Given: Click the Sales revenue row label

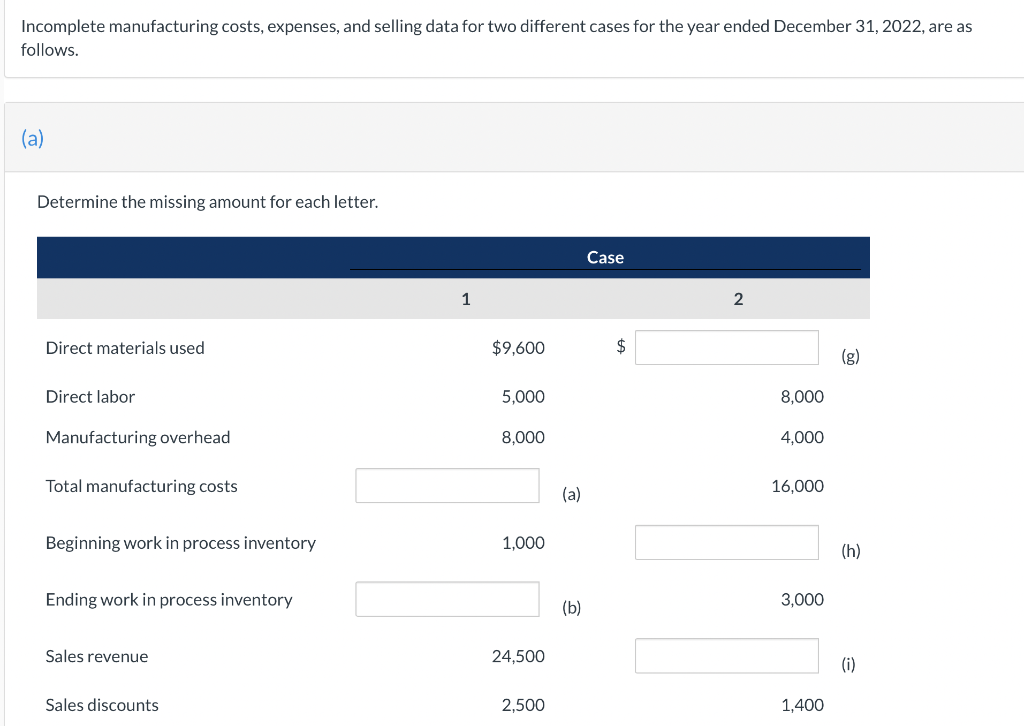Looking at the screenshot, I should tap(97, 656).
